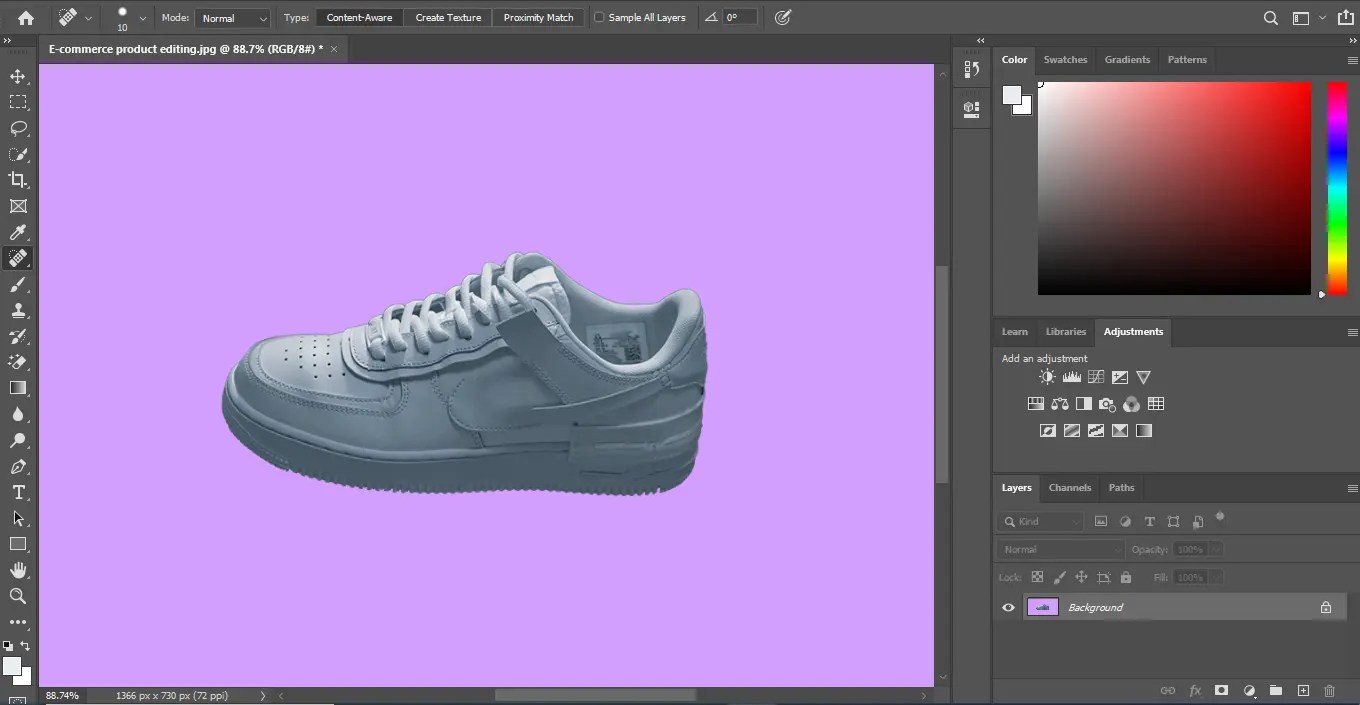This screenshot has width=1360, height=705.
Task: Select the Brush tool
Action: pyautogui.click(x=18, y=284)
